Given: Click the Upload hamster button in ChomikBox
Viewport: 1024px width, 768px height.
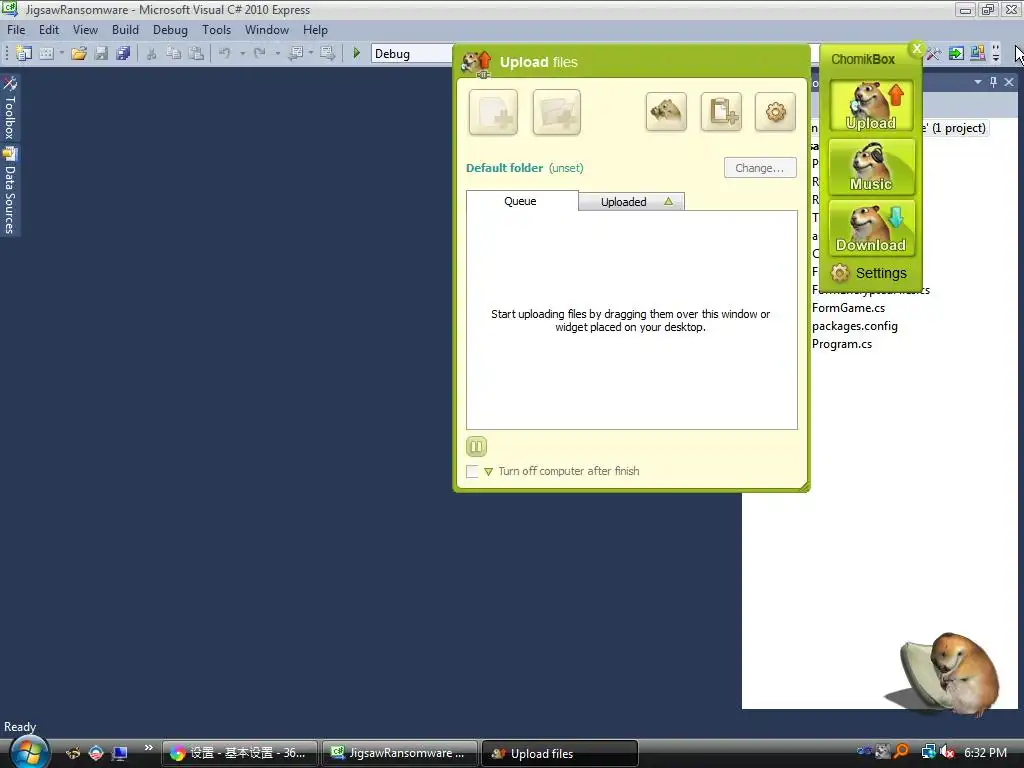Looking at the screenshot, I should (x=871, y=106).
